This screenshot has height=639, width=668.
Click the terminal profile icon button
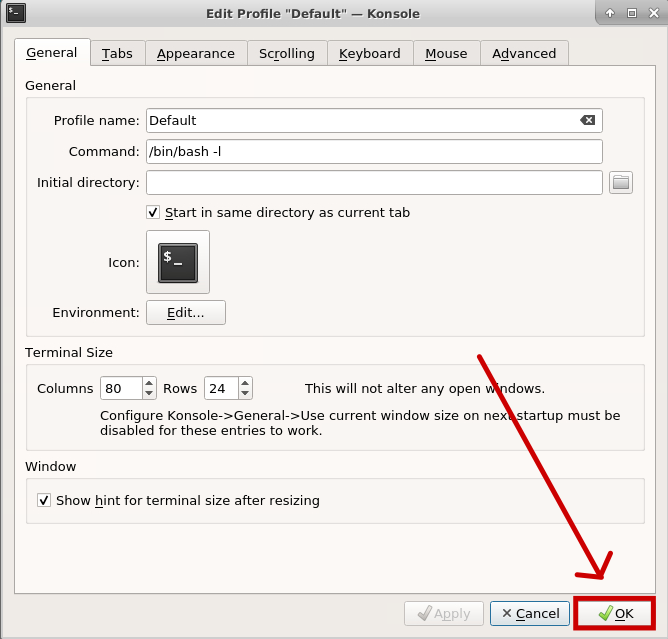pyautogui.click(x=178, y=262)
